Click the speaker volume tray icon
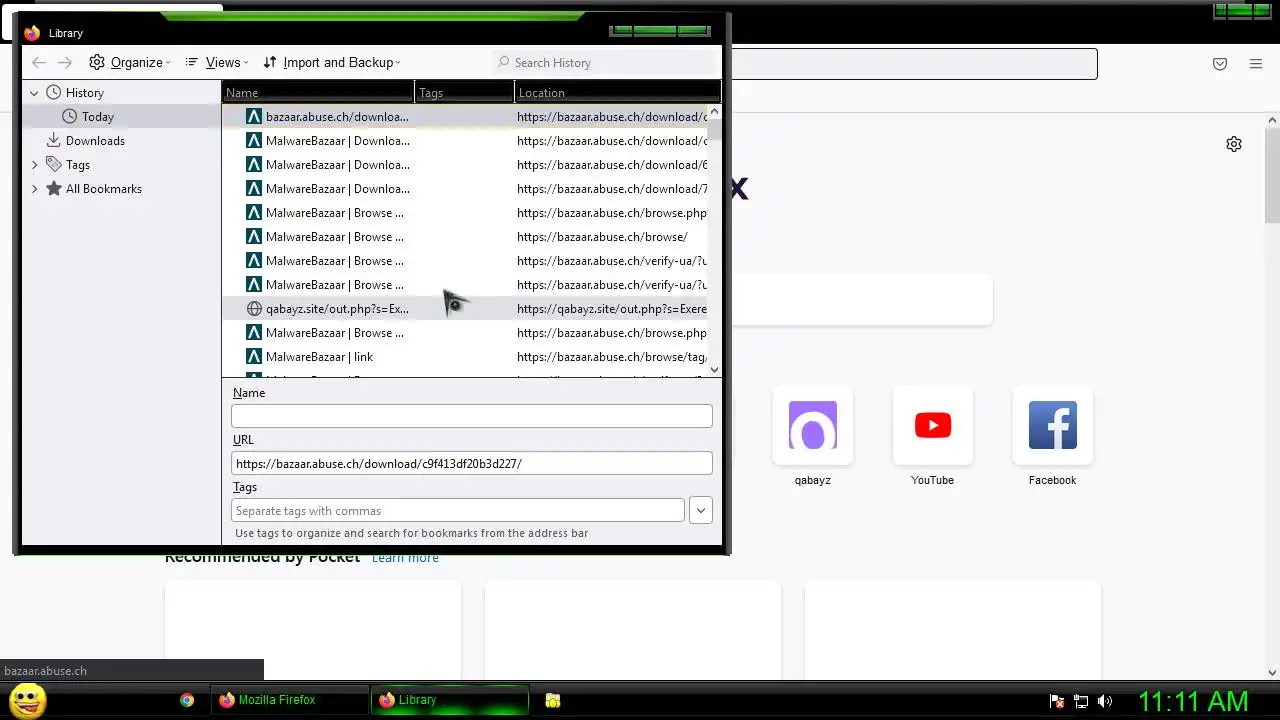The height and width of the screenshot is (720, 1280). pos(1105,701)
